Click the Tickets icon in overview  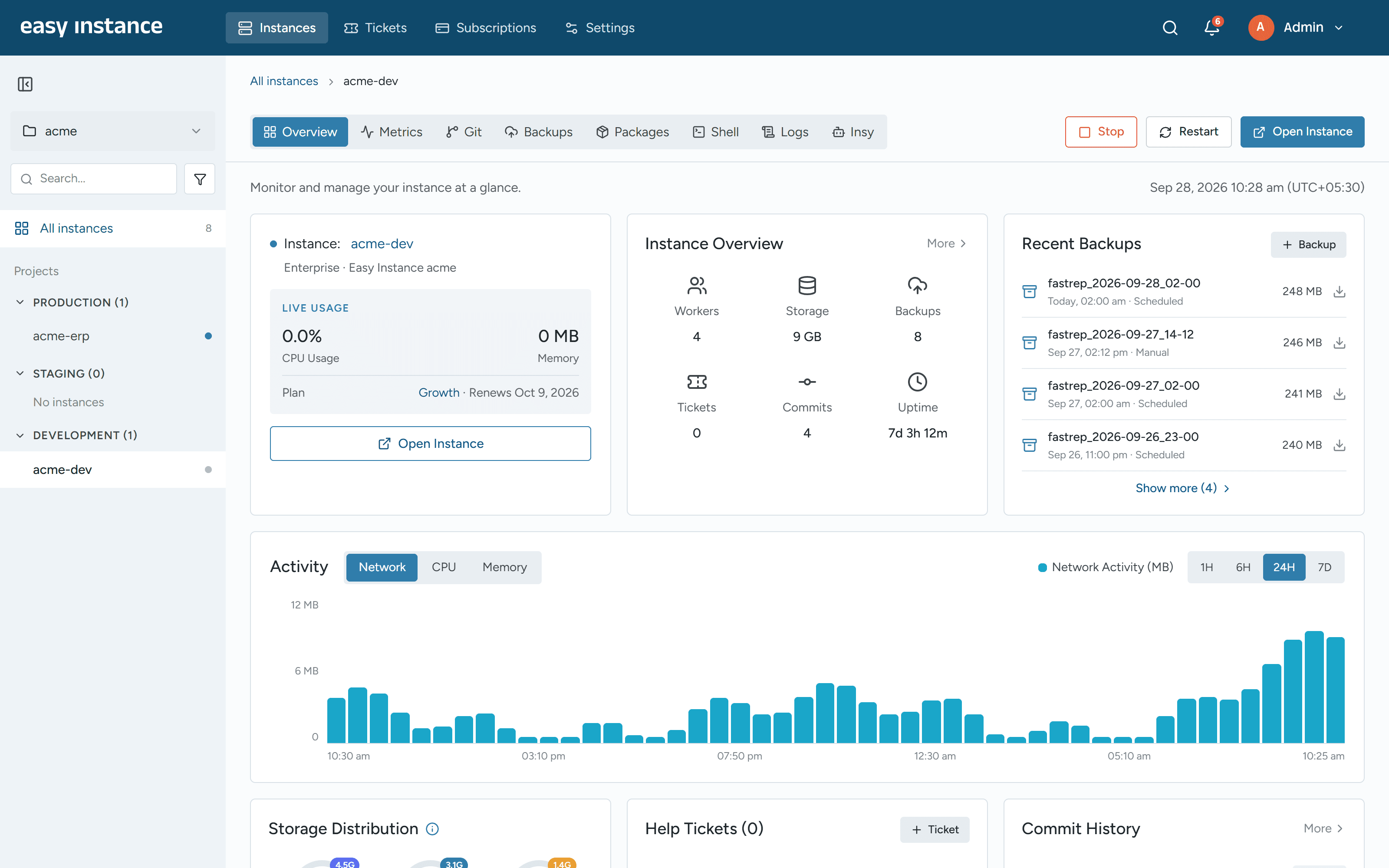click(x=697, y=382)
